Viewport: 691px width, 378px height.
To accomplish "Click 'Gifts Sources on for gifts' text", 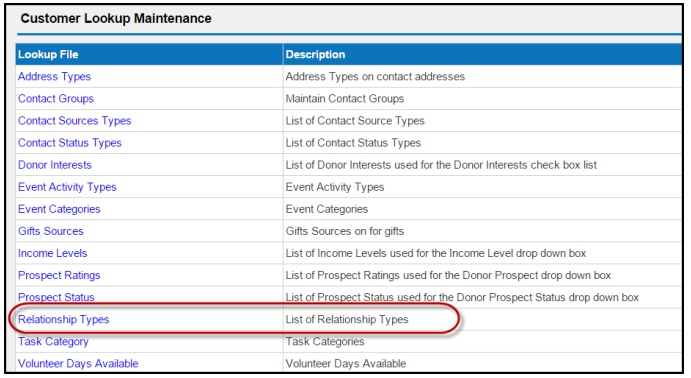I will (345, 231).
